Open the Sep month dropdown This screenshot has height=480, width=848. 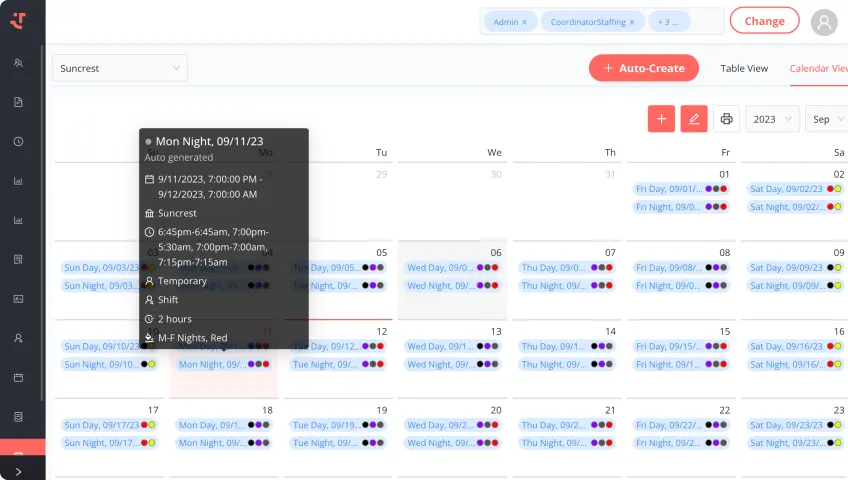[827, 119]
